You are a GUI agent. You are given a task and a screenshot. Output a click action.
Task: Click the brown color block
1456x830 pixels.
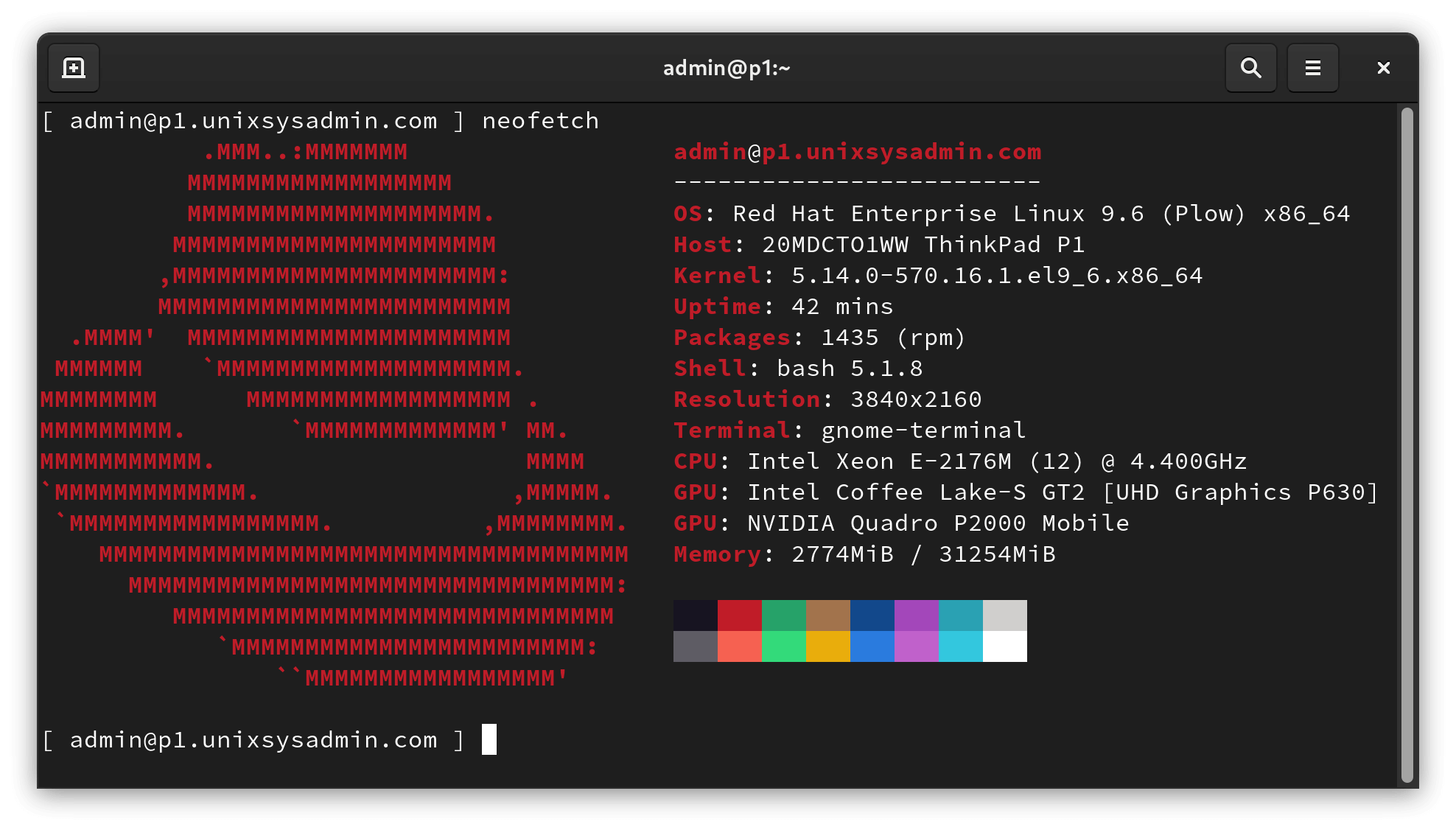coord(828,615)
